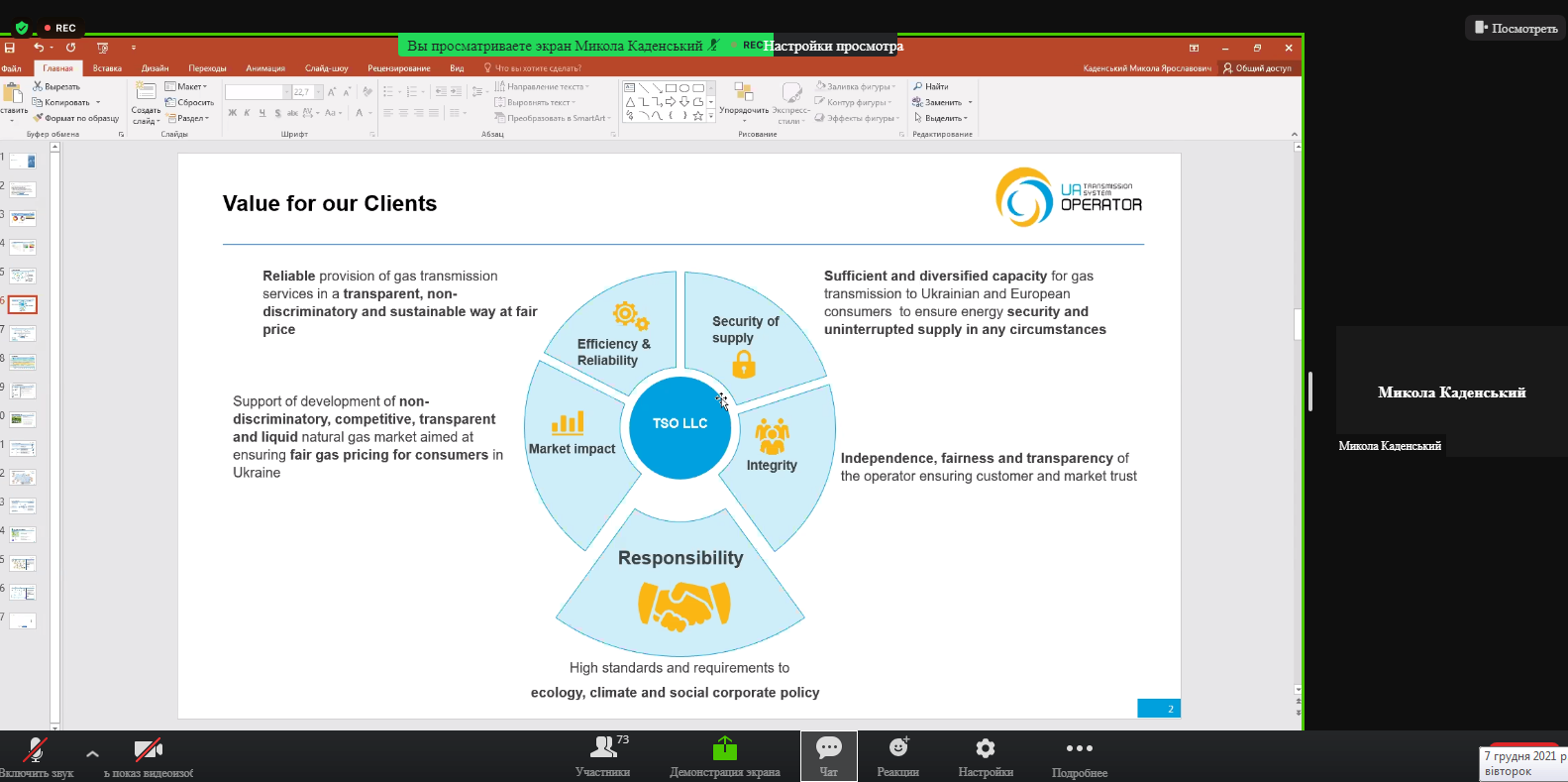Click the Save icon in PowerPoint
This screenshot has width=1568, height=782.
click(10, 48)
